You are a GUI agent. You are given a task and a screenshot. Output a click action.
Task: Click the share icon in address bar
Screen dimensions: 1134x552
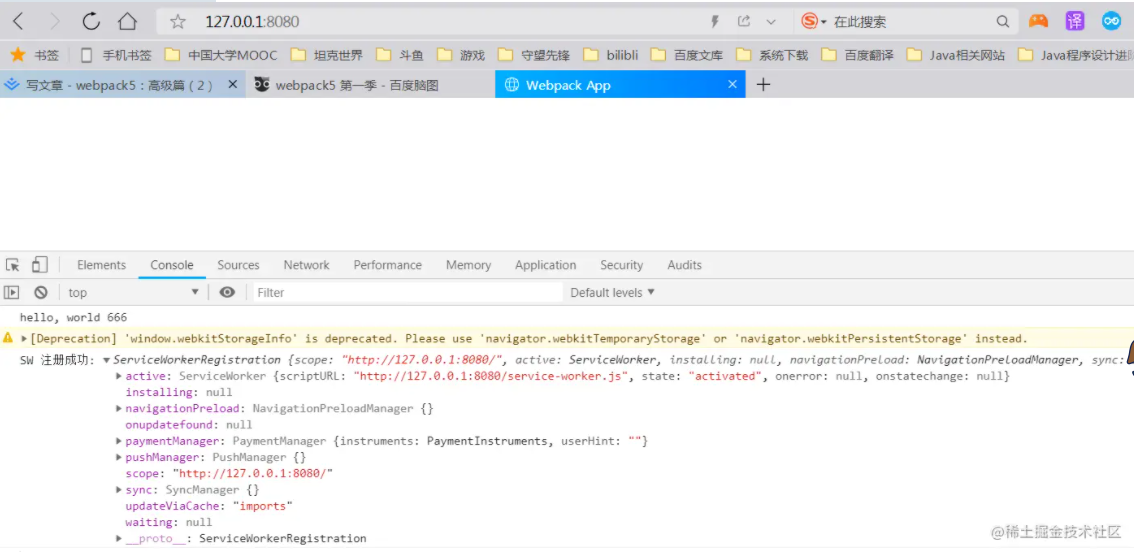coord(743,22)
